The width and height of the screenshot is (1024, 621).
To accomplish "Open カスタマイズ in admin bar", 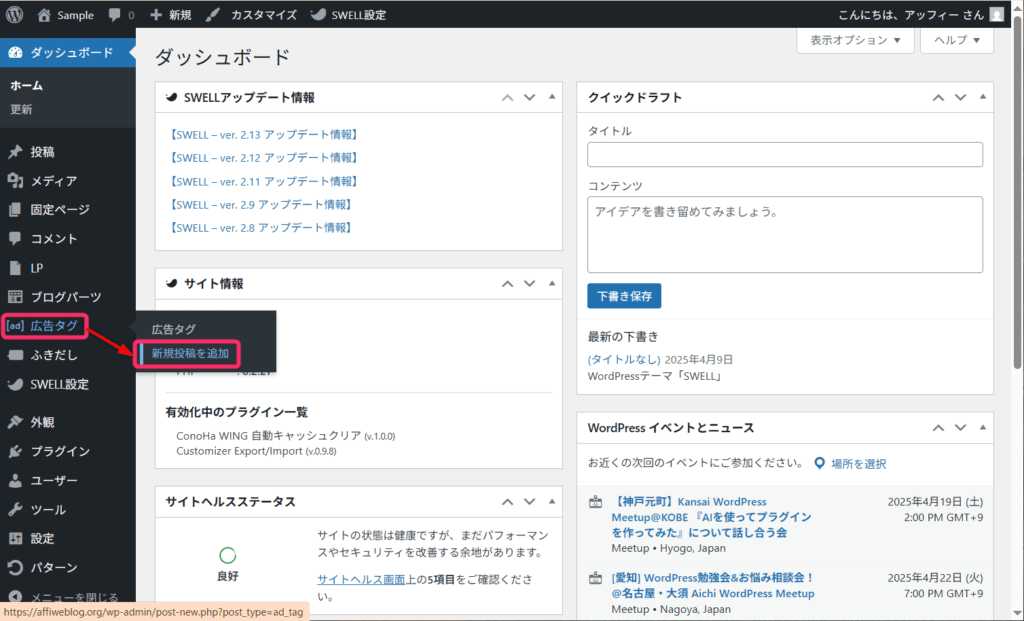I will [251, 14].
